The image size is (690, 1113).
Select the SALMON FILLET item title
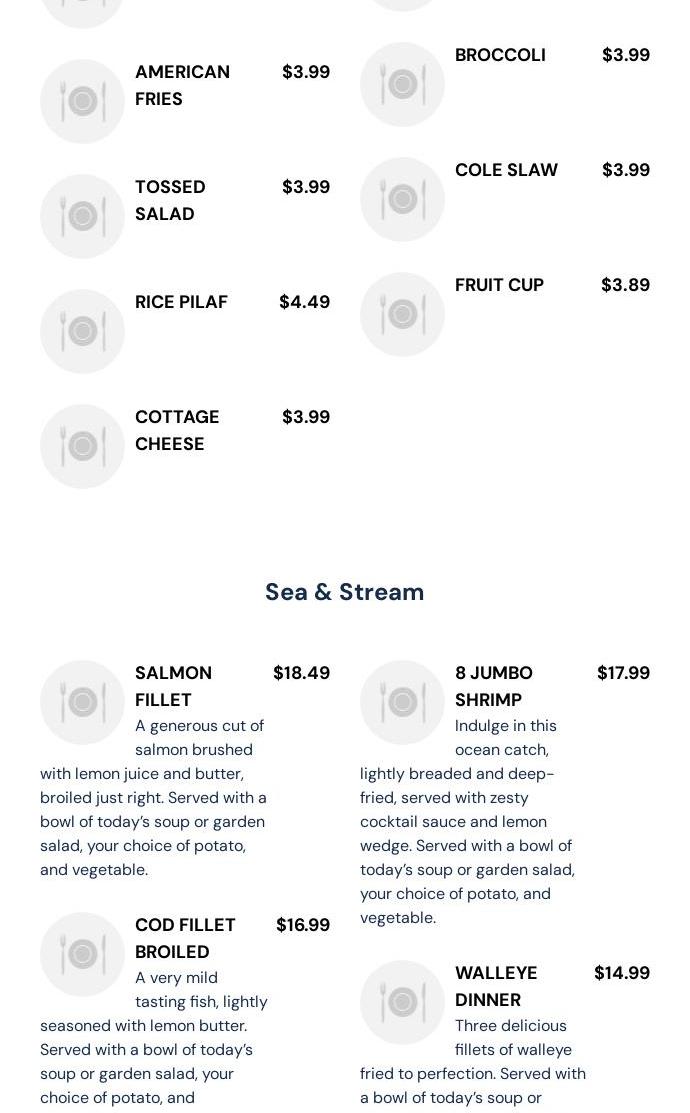click(173, 686)
